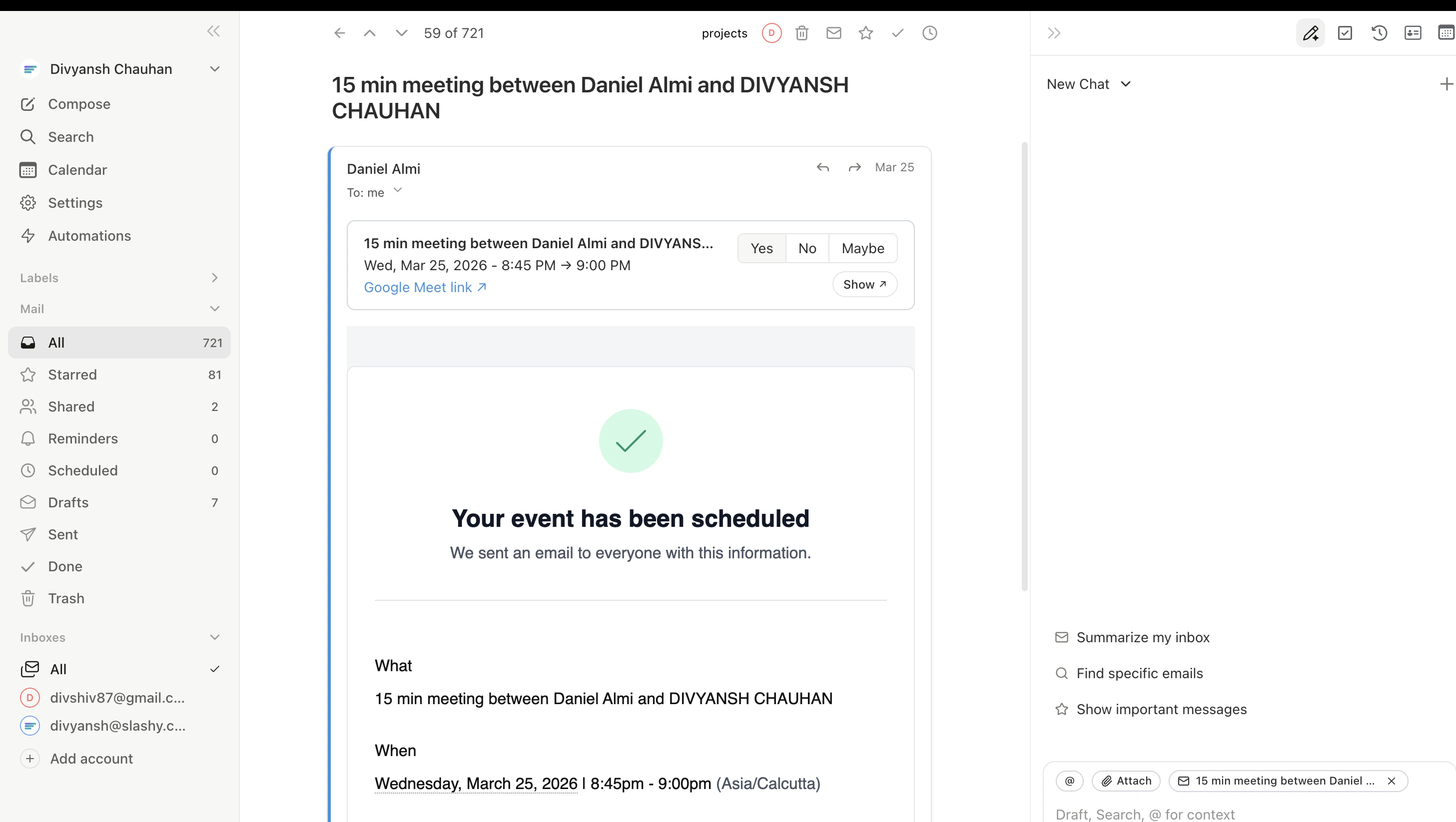Respond Maybe to the meeting invite
The image size is (1456, 822).
point(862,248)
